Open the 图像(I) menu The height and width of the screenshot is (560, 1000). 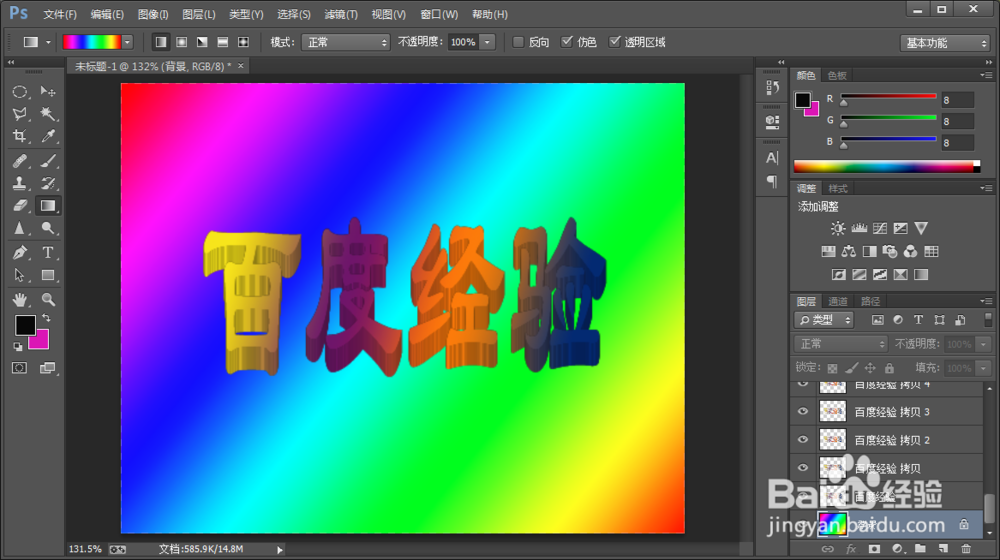click(153, 14)
